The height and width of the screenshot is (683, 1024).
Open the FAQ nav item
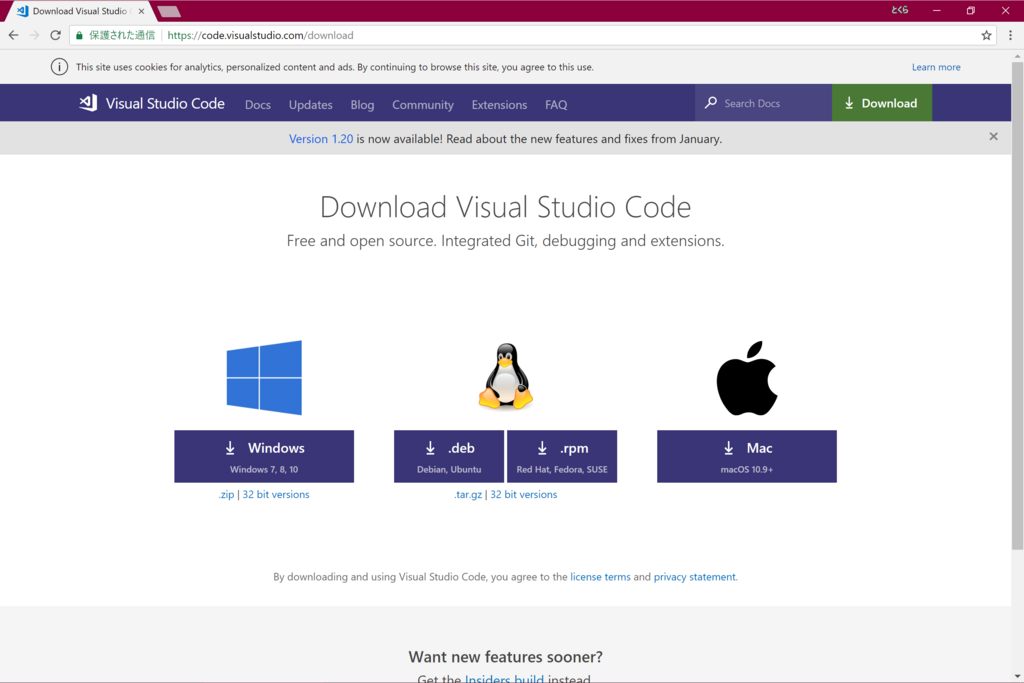coord(556,104)
